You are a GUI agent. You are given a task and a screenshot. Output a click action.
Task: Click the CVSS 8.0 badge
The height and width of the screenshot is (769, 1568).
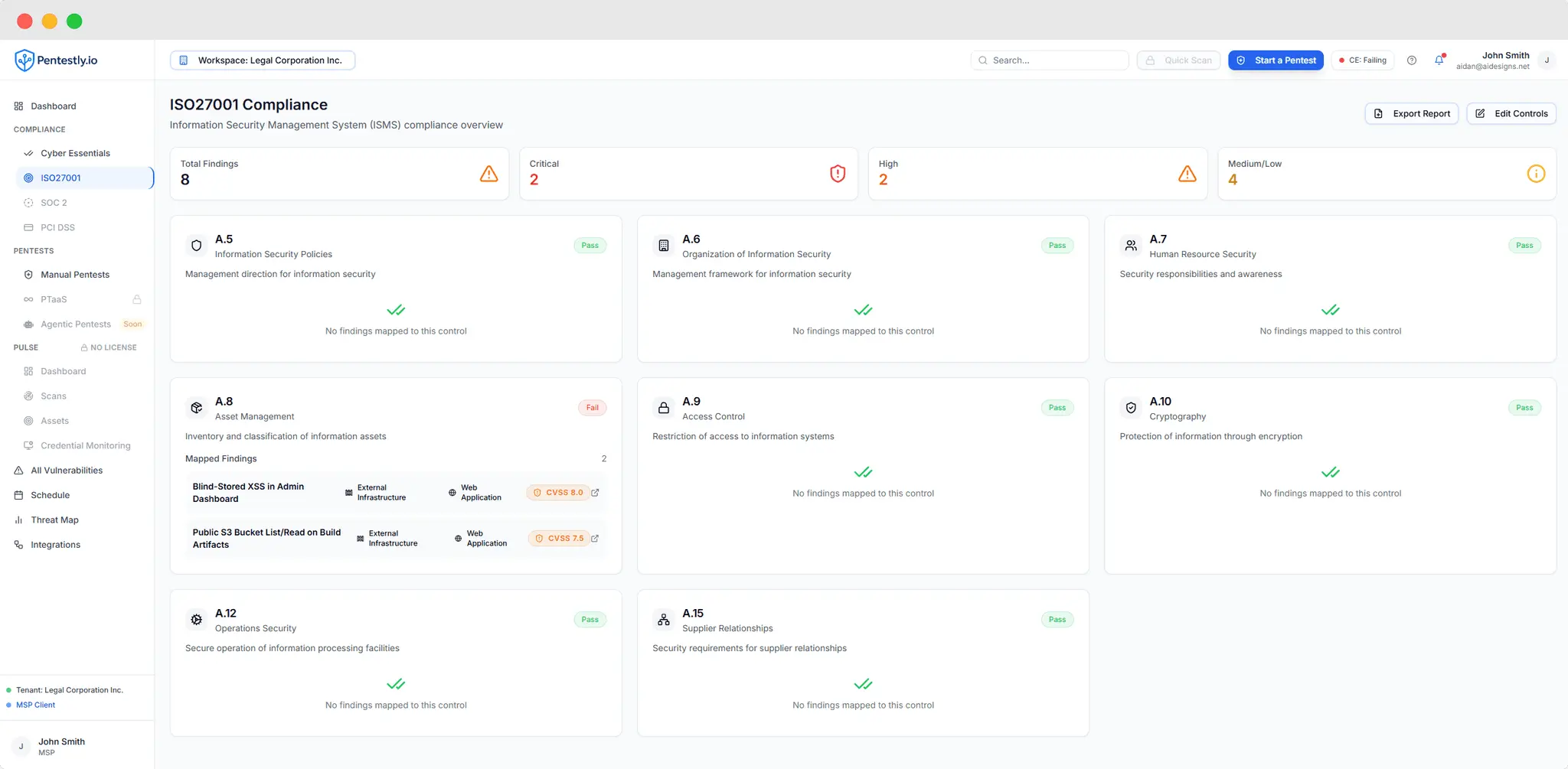(557, 493)
